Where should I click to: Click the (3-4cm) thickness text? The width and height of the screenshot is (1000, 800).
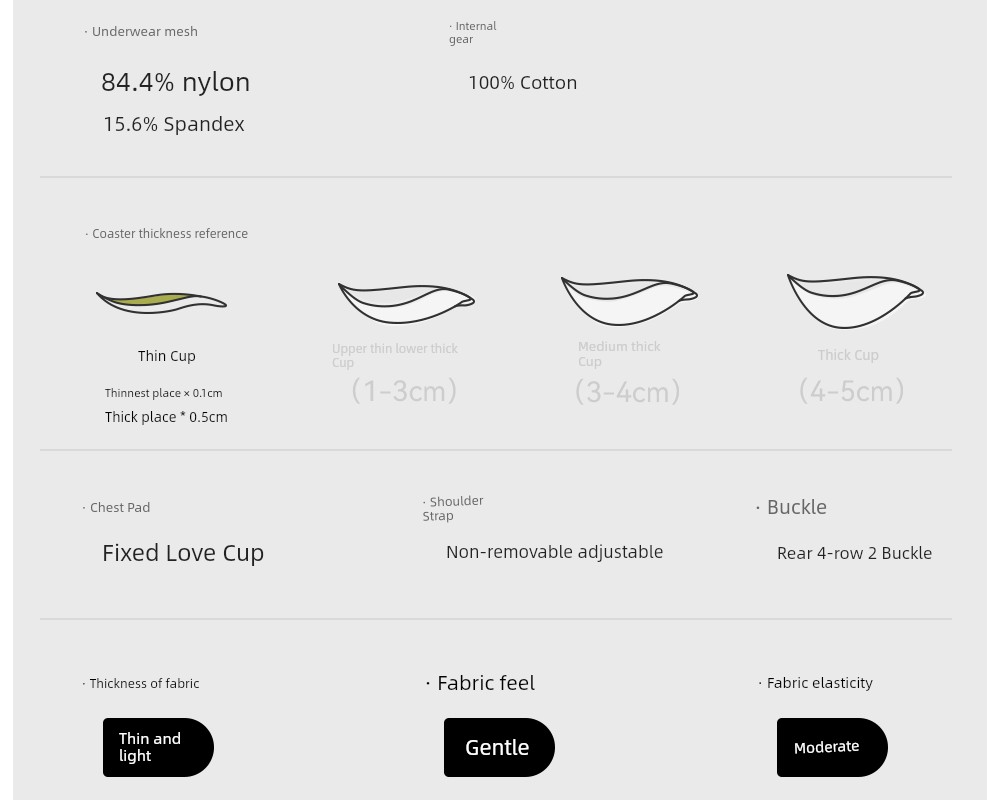click(x=628, y=392)
